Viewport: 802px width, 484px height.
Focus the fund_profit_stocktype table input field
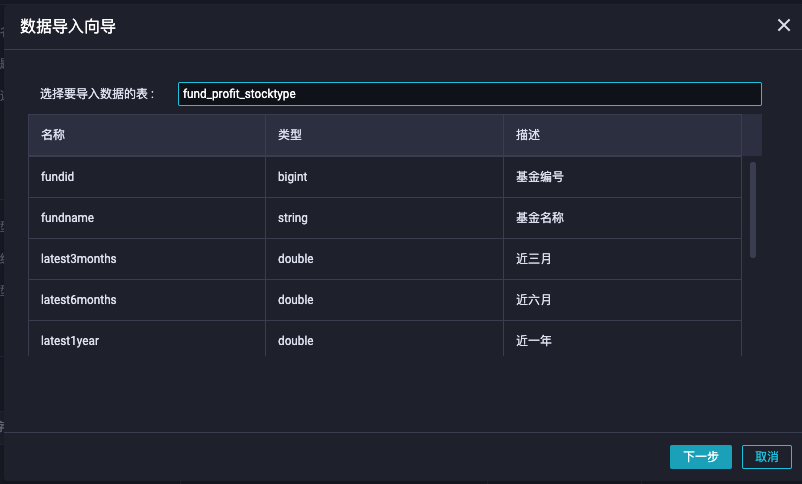470,94
